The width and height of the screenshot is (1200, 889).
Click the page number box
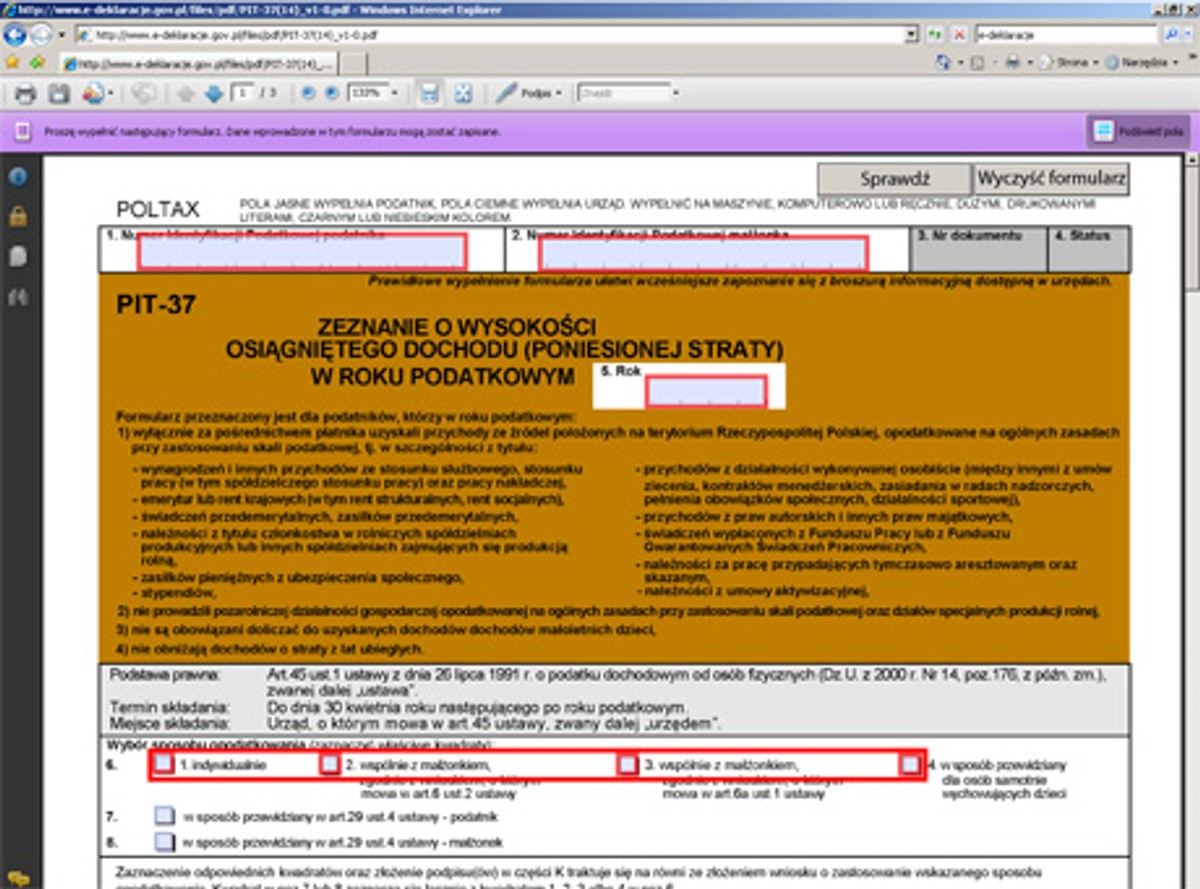click(243, 93)
